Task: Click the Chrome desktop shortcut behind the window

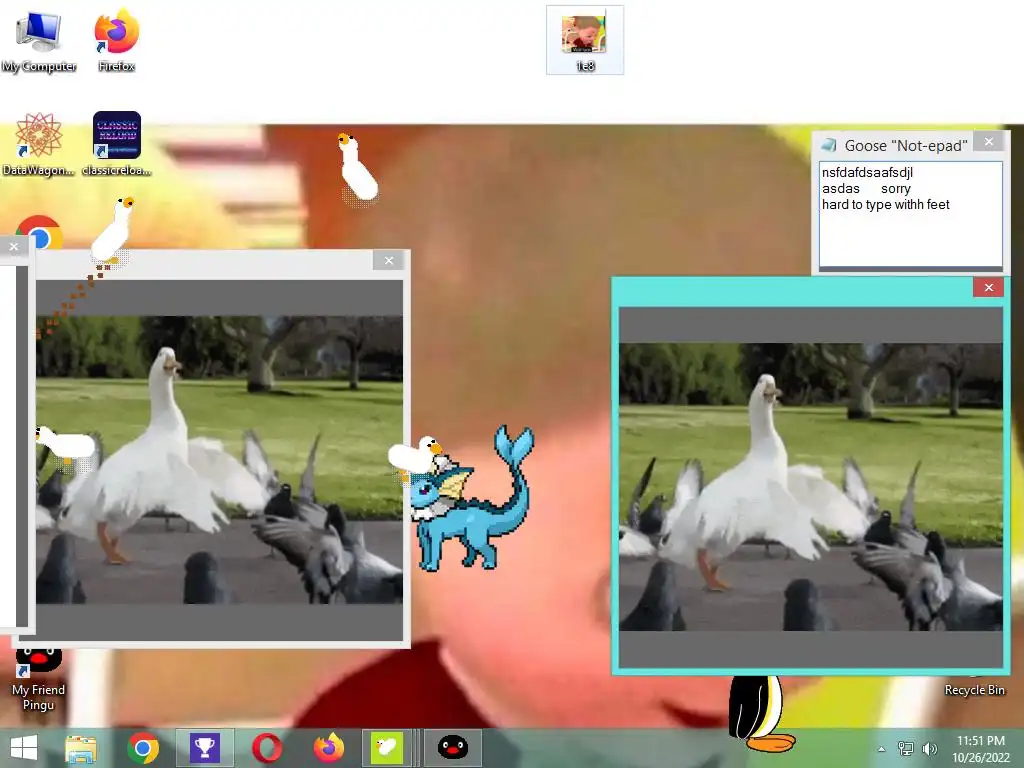Action: pos(40,232)
